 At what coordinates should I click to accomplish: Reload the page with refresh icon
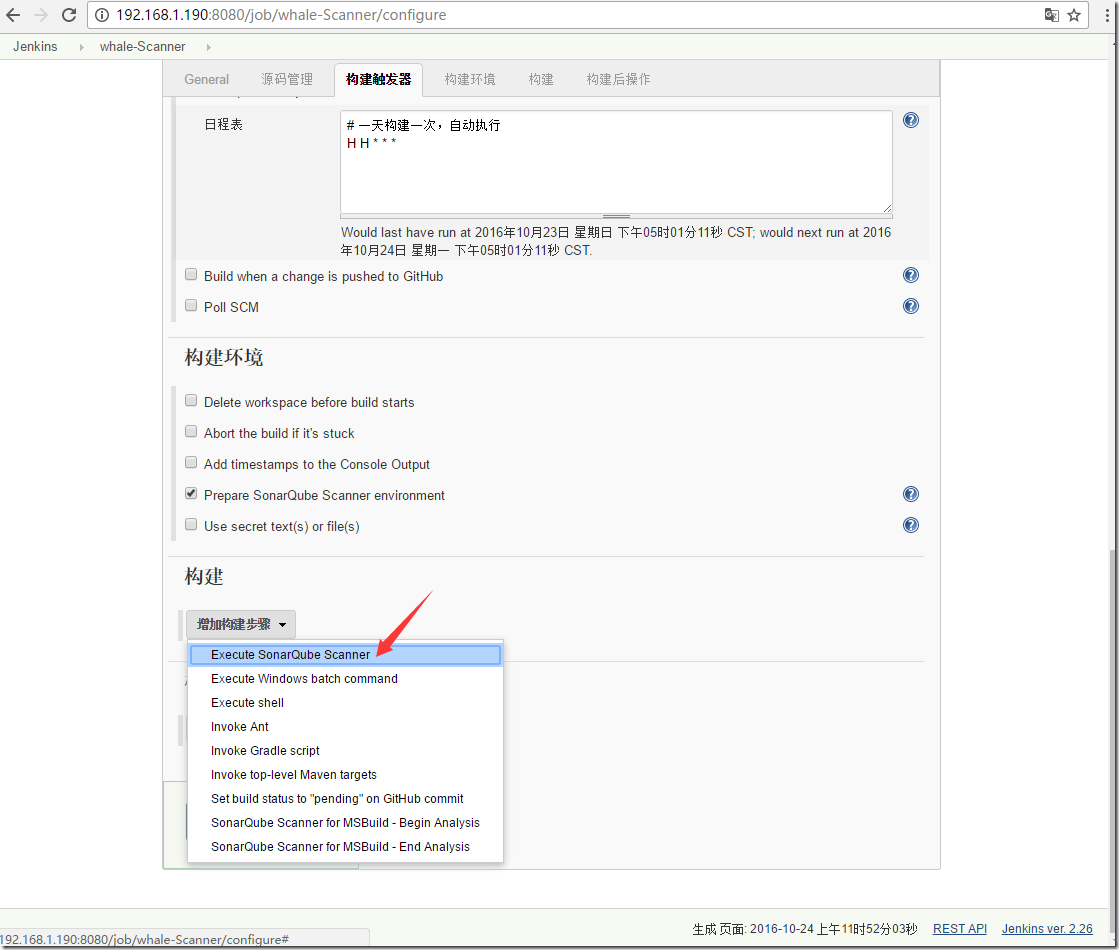[x=69, y=14]
